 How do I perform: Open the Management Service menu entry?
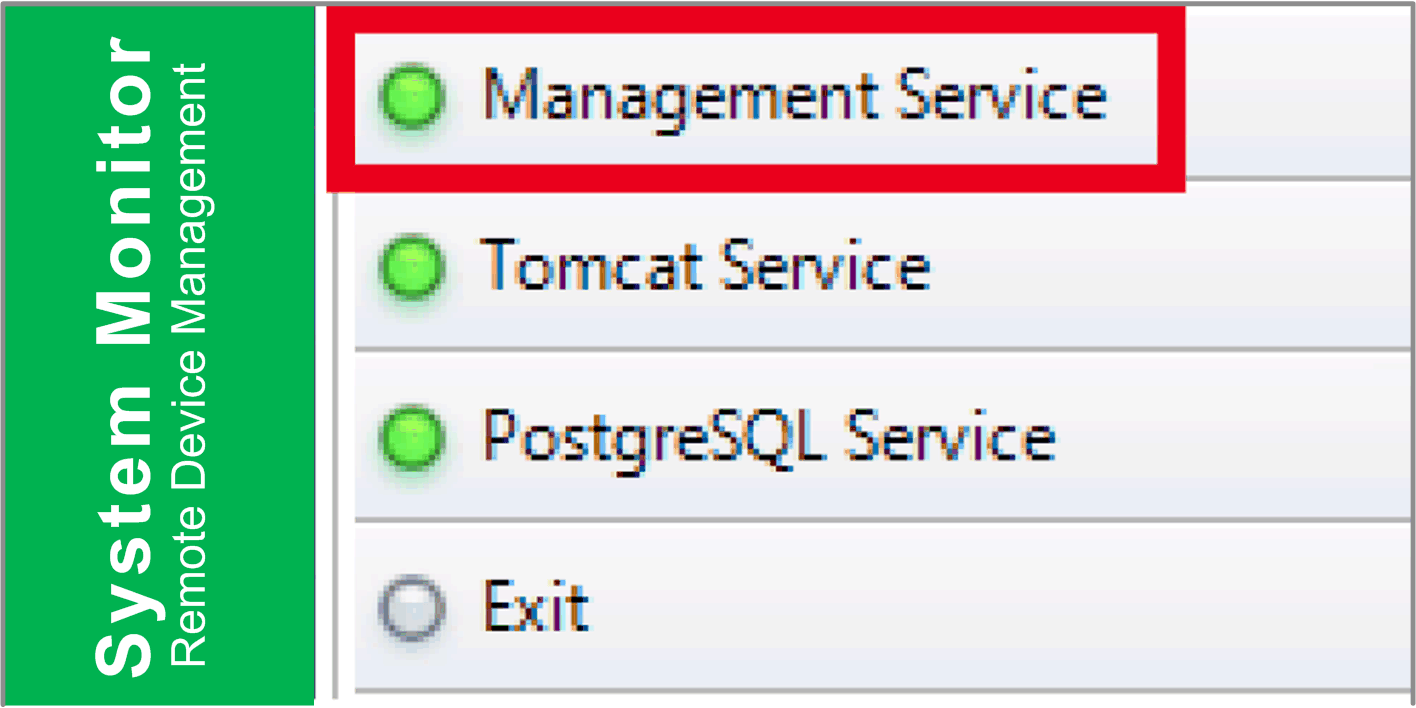point(795,97)
